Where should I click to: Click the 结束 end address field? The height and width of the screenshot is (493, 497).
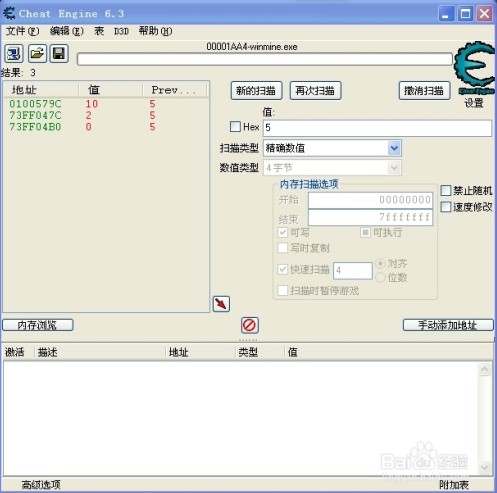pos(370,218)
